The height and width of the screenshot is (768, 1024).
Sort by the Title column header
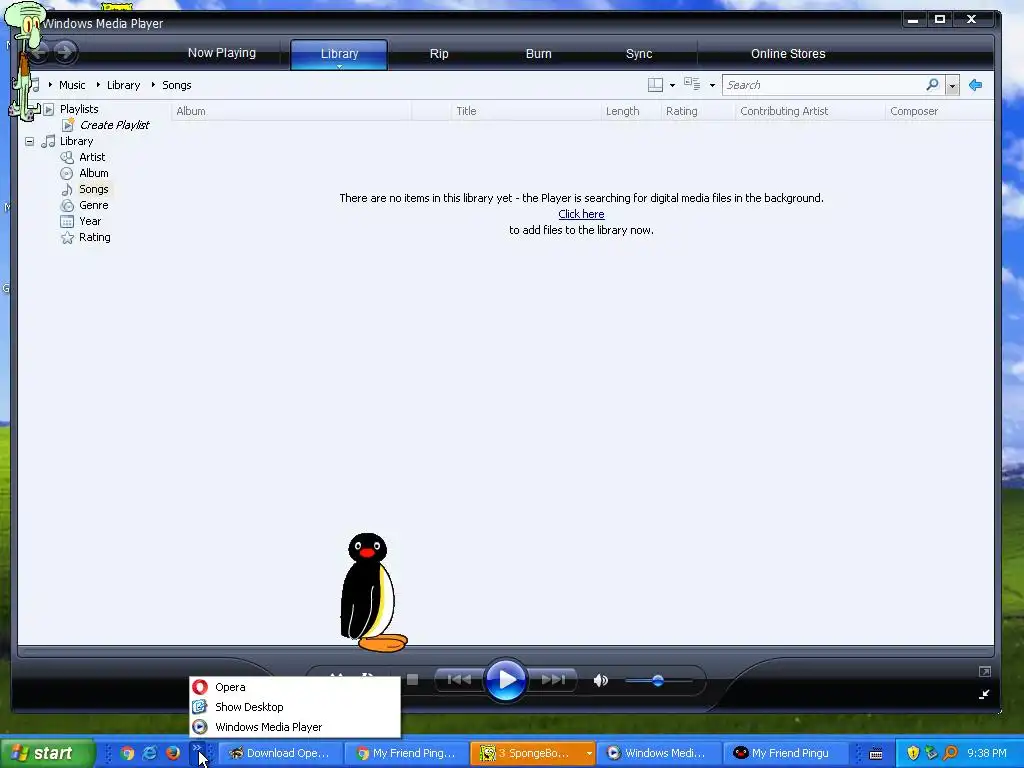(x=526, y=111)
